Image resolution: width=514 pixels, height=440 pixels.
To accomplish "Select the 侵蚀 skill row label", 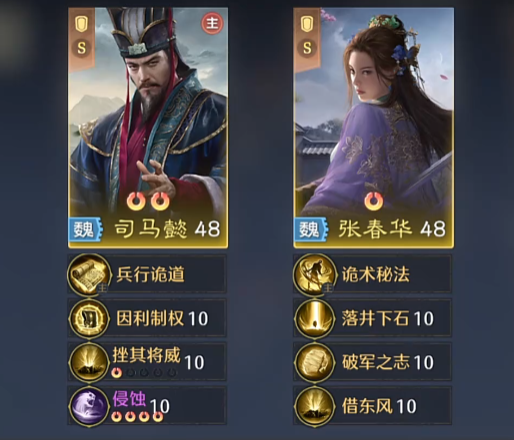I will (x=129, y=399).
